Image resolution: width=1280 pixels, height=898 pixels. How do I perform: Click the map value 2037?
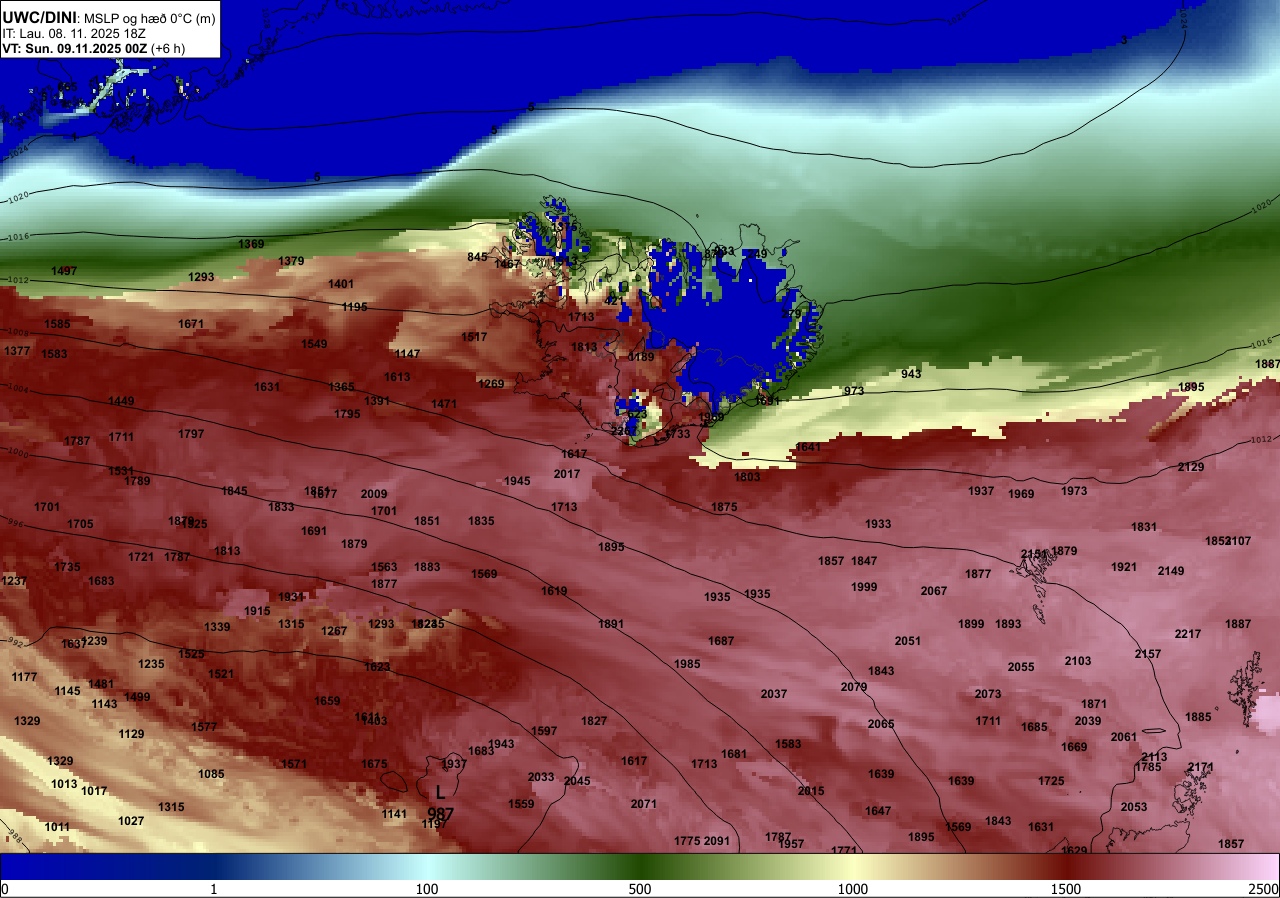coord(774,694)
